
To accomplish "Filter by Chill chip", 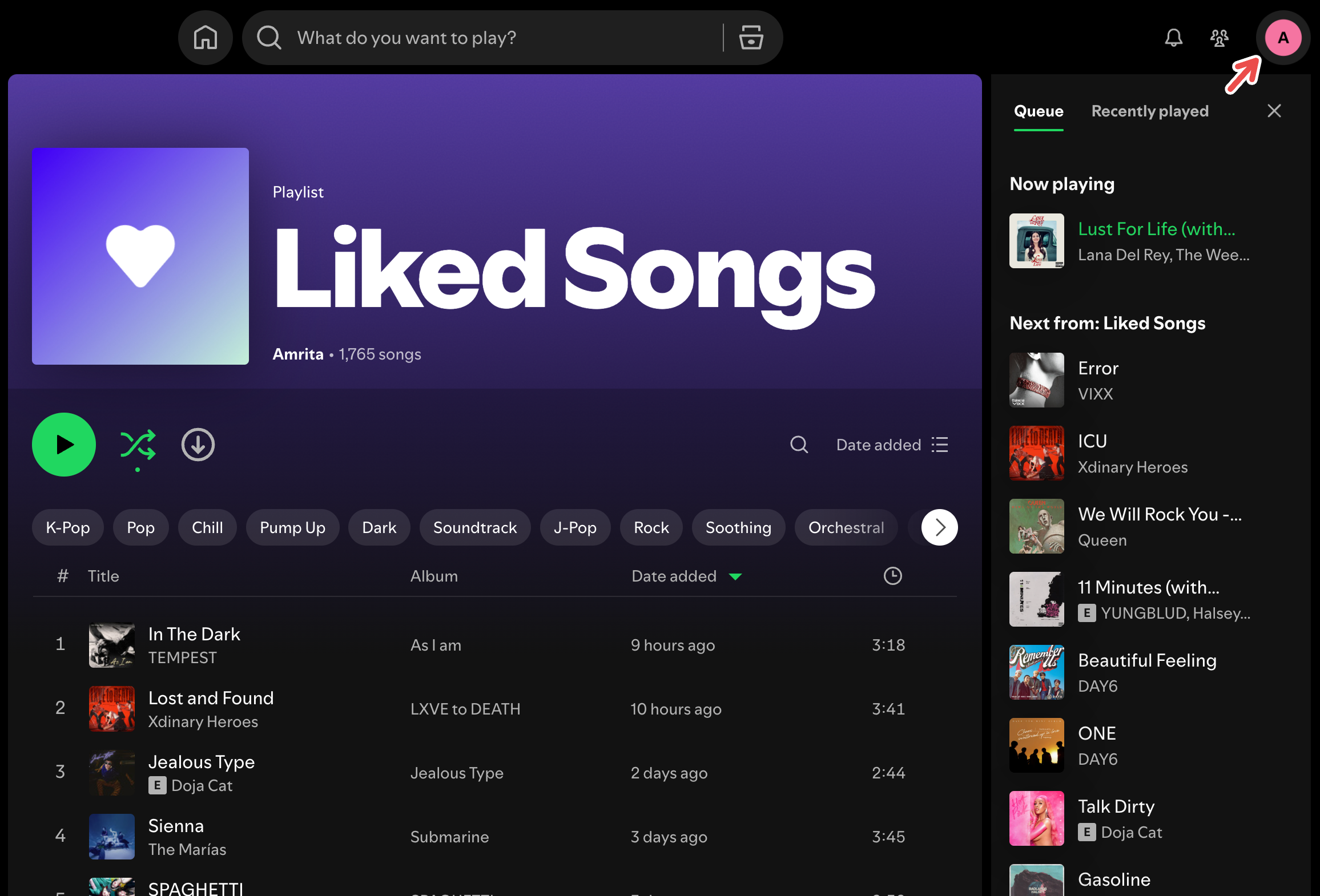I will pyautogui.click(x=207, y=527).
